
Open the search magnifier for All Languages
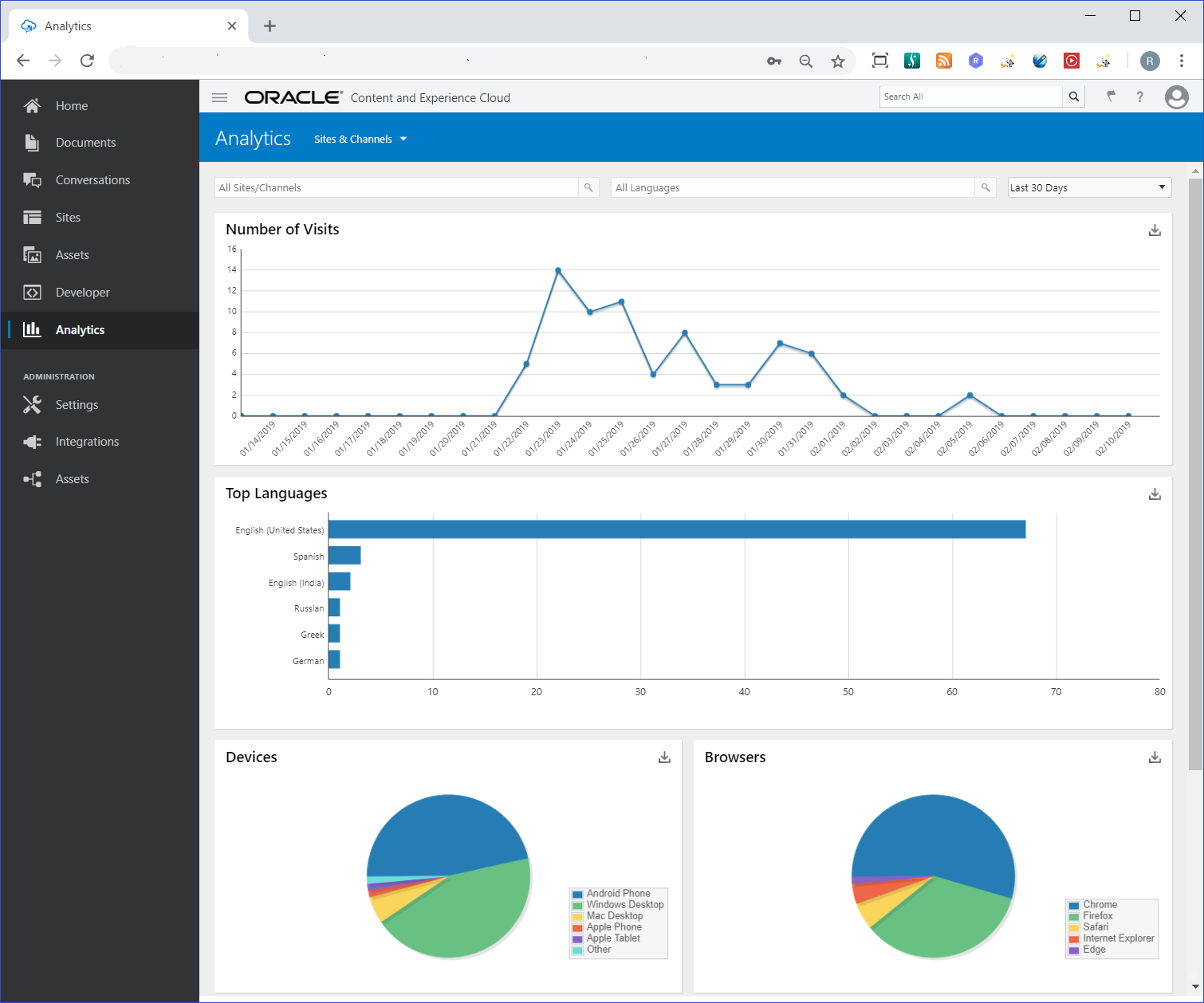pyautogui.click(x=986, y=187)
